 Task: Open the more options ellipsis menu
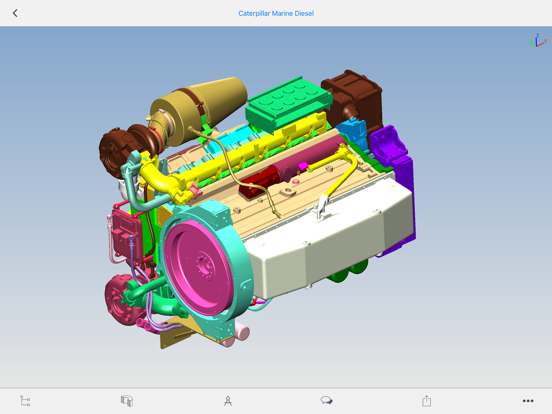[x=528, y=401]
